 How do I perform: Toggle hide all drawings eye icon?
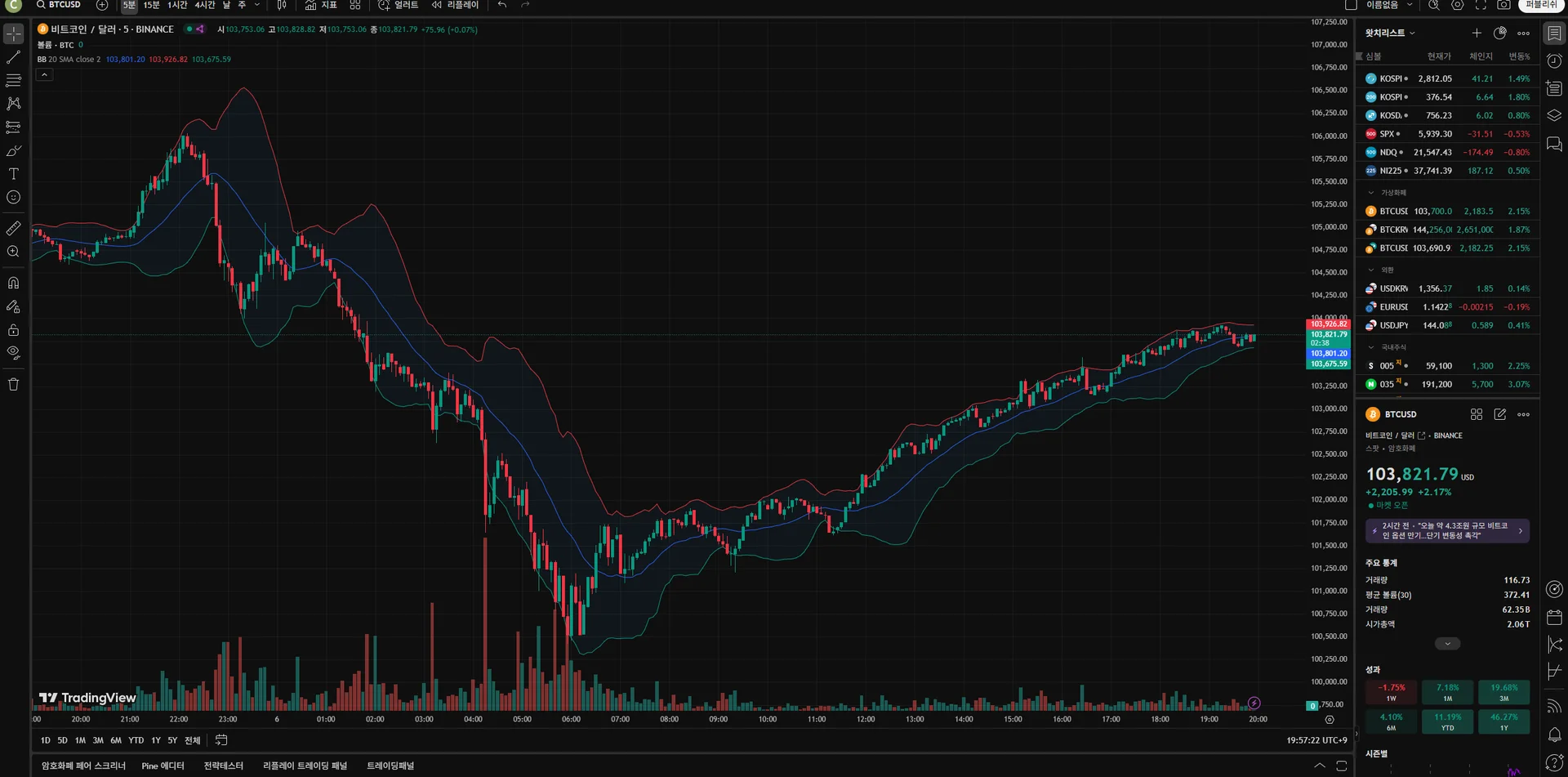[13, 353]
